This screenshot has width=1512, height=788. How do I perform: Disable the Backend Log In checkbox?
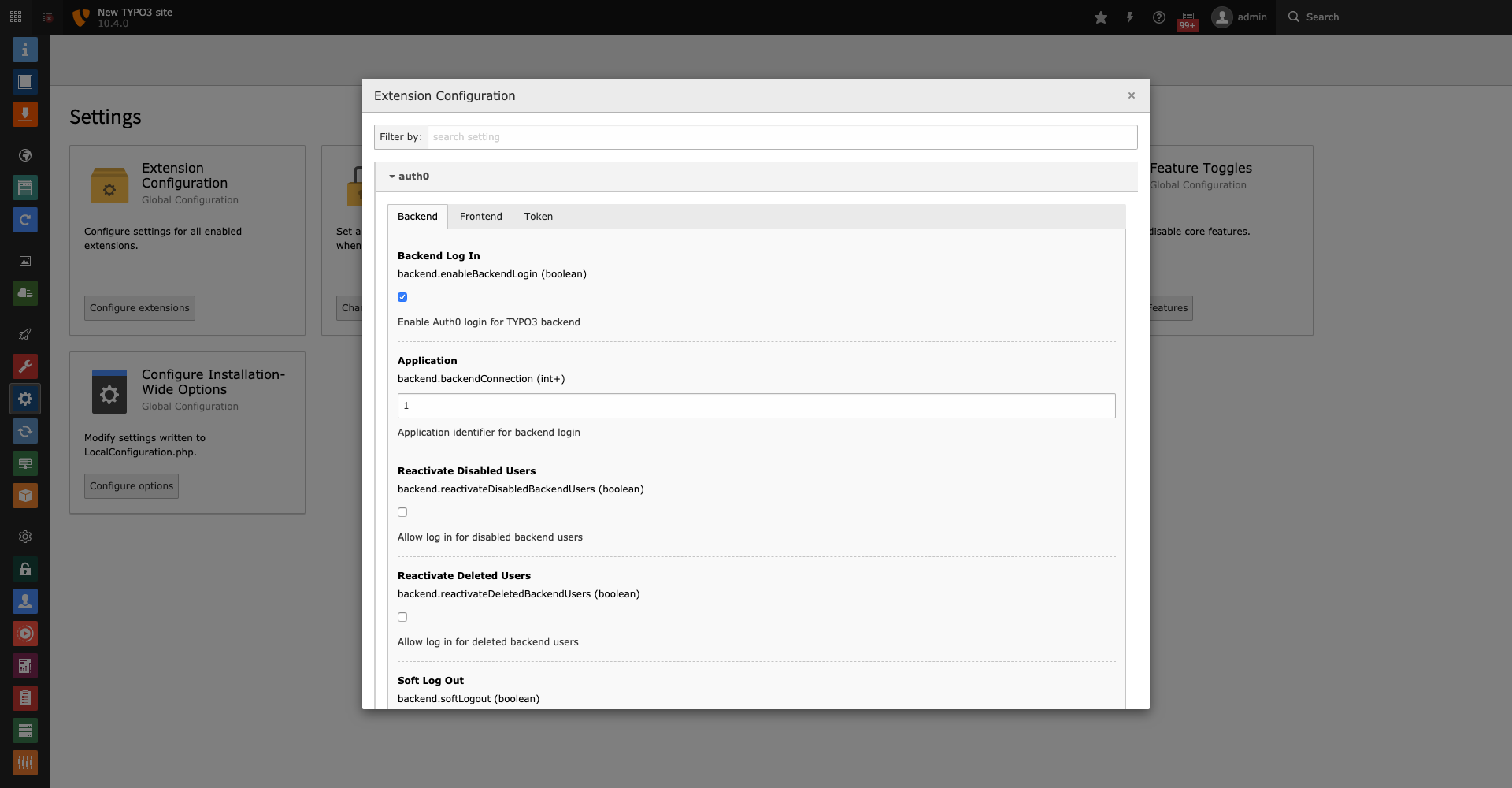point(402,297)
